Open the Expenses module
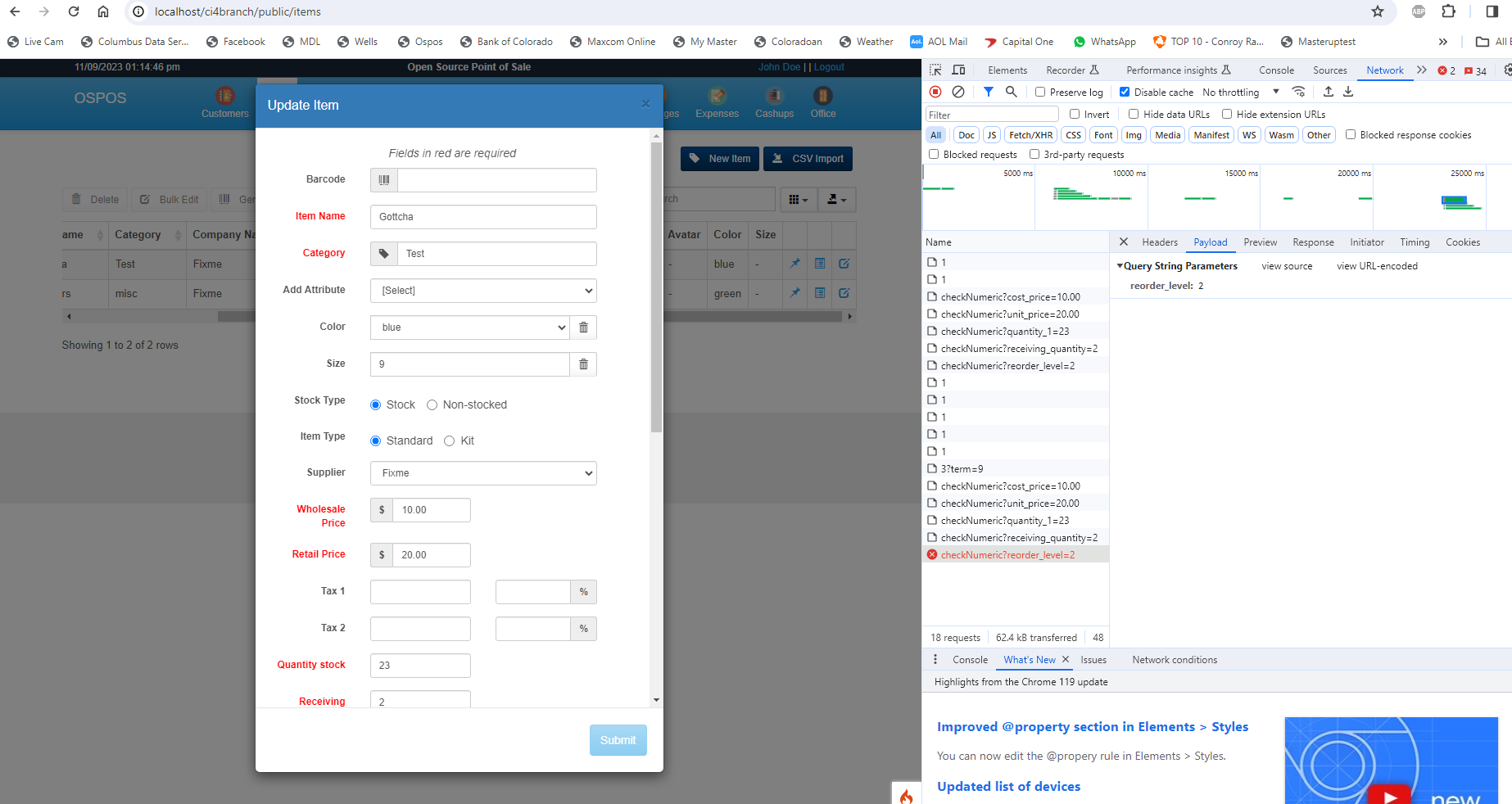Viewport: 1512px width, 804px height. tap(717, 102)
